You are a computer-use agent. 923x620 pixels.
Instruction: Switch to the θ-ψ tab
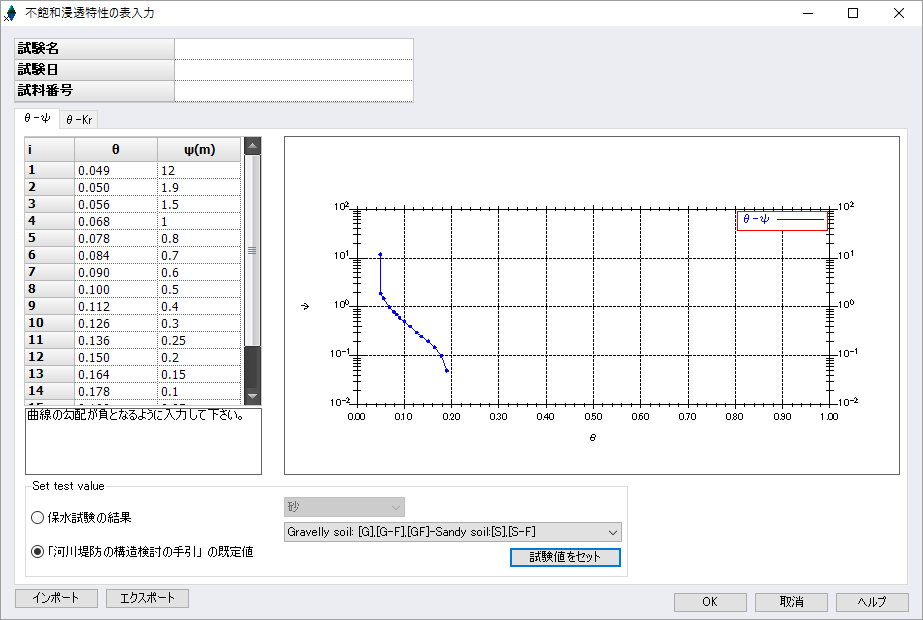point(37,118)
